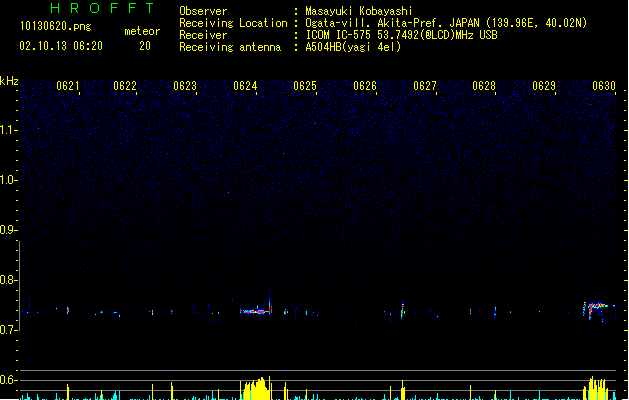Screen dimensions: 629x400
Task: Click the yellow intensity peak below 0630
Action: point(596,388)
